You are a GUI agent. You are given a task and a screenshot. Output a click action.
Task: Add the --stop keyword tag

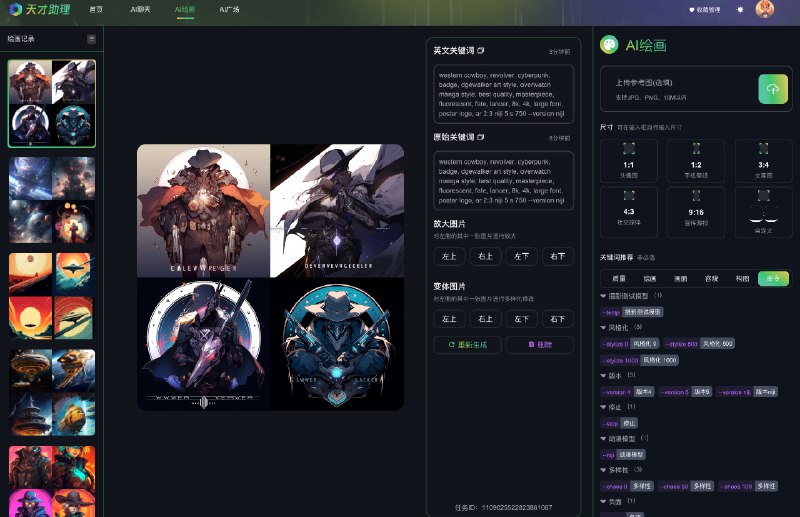619,423
